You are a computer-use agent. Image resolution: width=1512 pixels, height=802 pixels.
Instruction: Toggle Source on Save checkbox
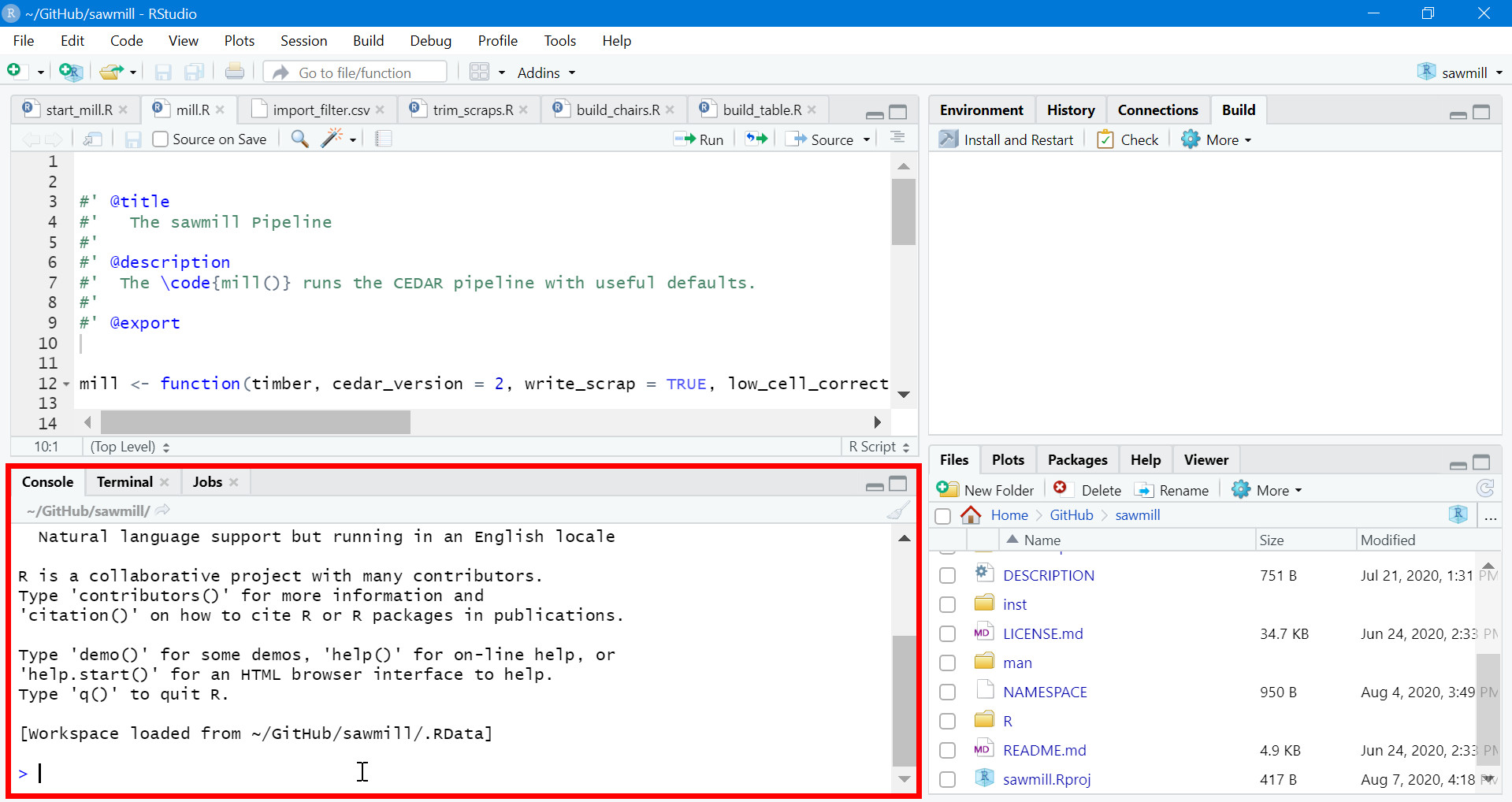(160, 139)
